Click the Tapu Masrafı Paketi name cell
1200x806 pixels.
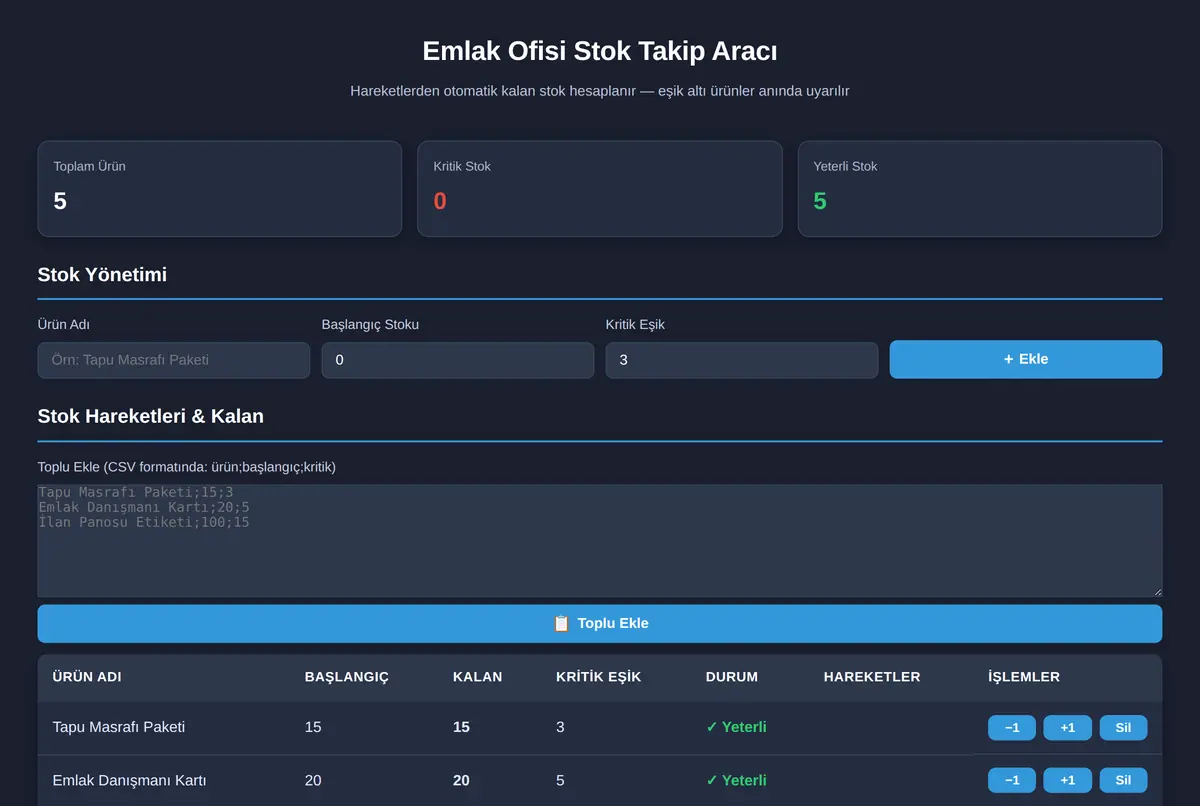119,727
